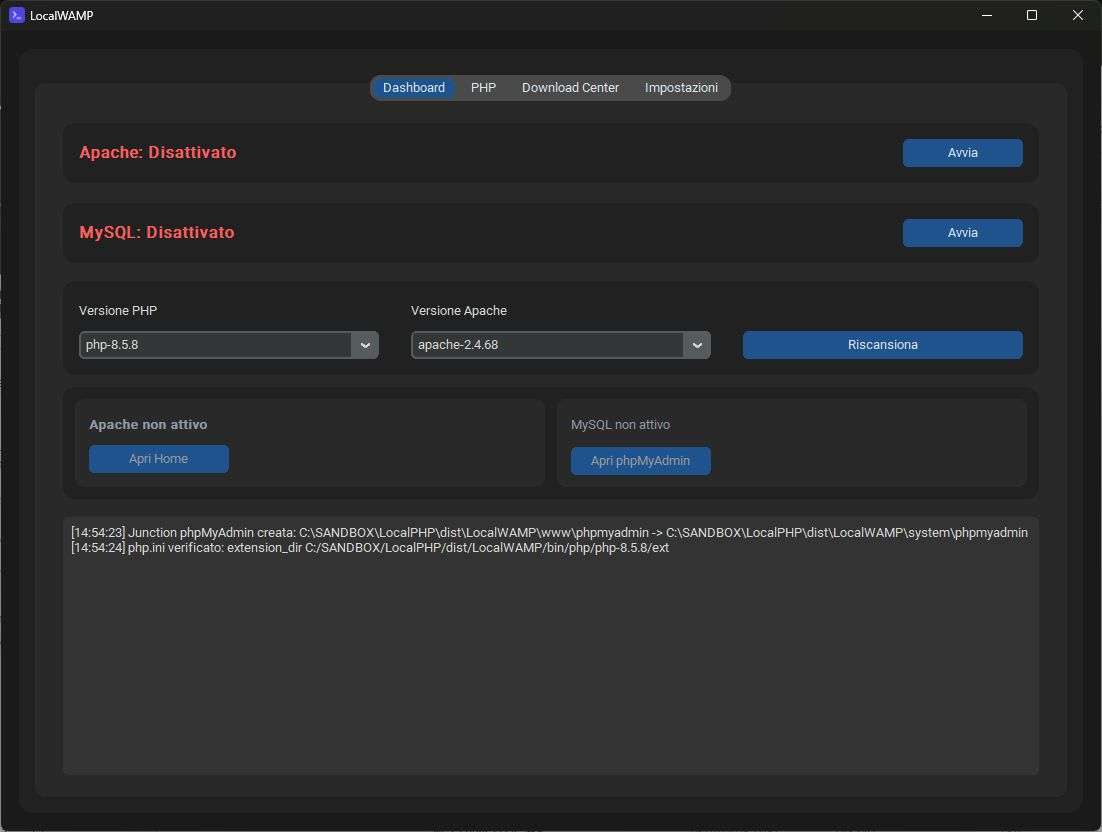Screen dimensions: 1102x832
Task: Open the Impostazioni tab
Action: click(x=681, y=88)
